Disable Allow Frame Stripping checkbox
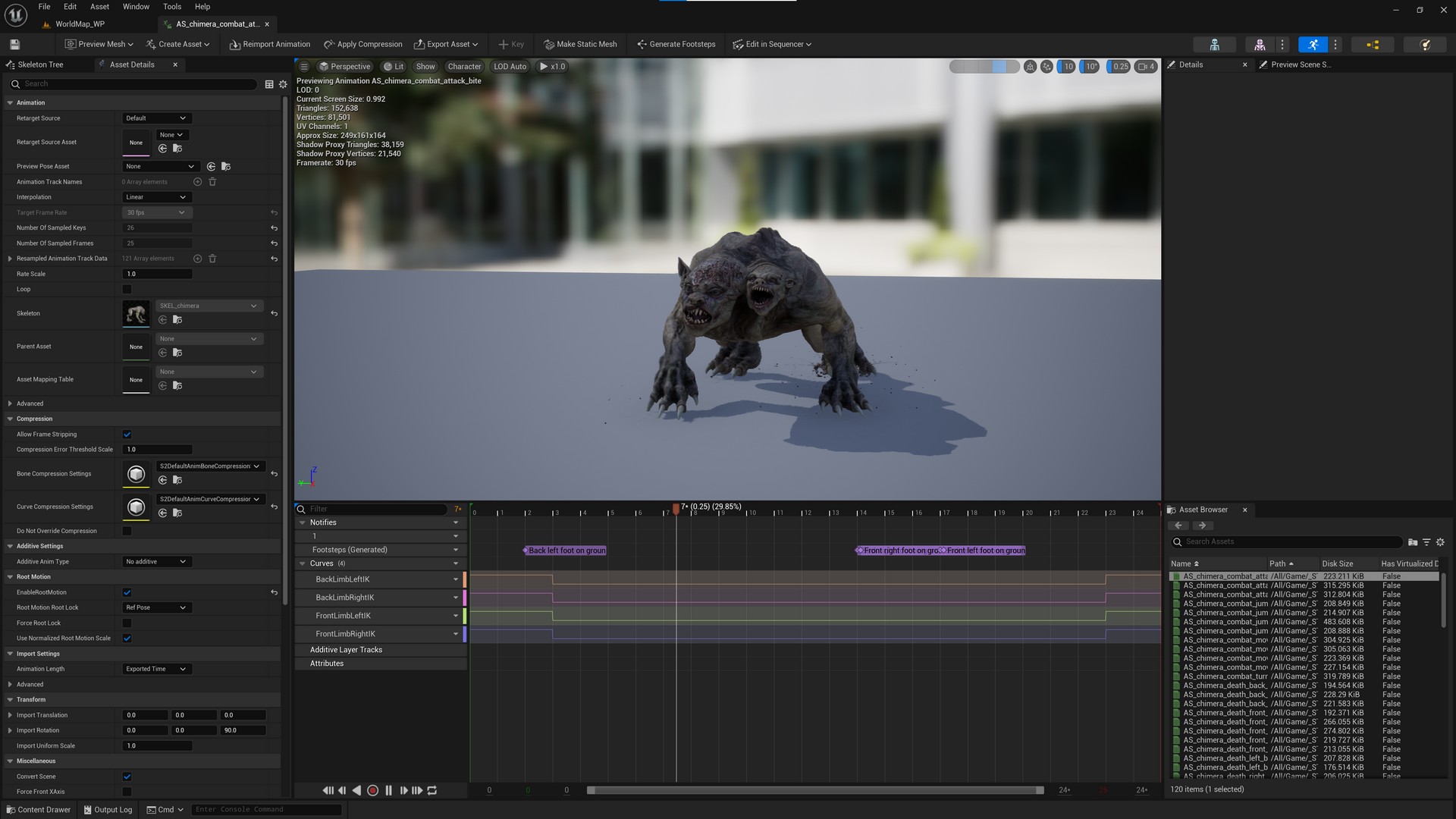 (x=127, y=435)
